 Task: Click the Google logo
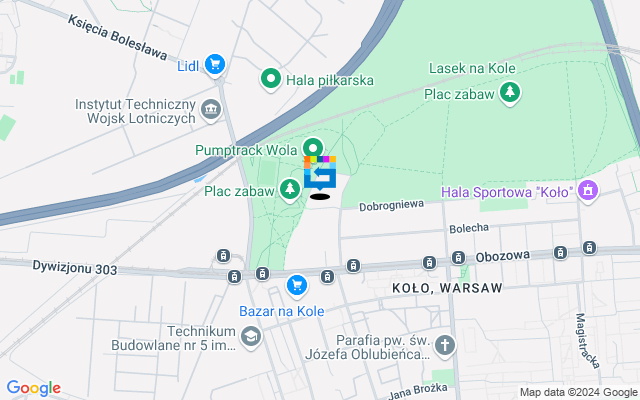[33, 388]
